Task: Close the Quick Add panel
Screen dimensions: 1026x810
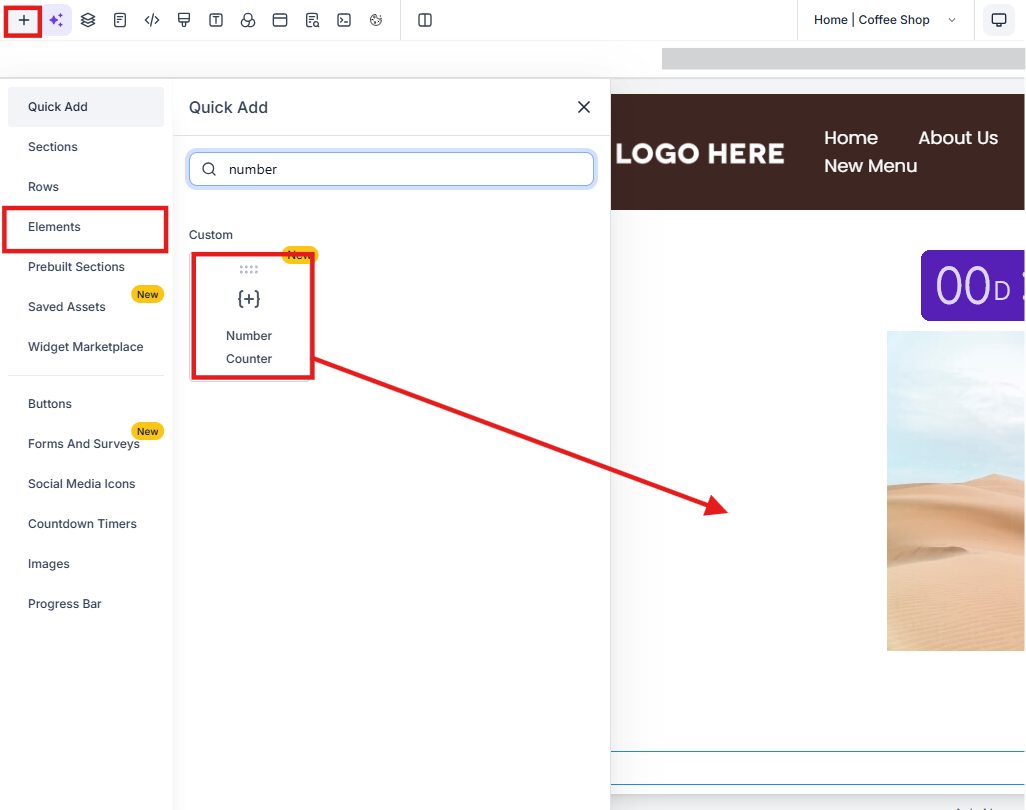Action: tap(584, 107)
